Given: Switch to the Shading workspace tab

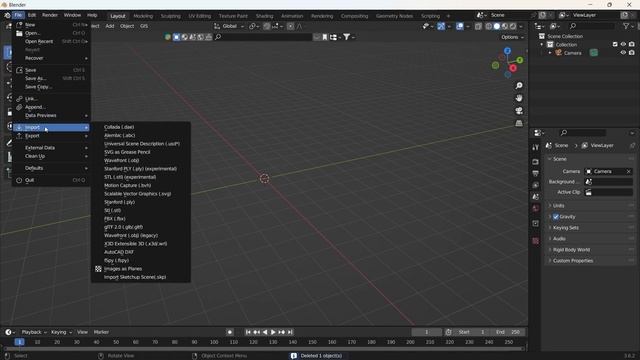Looking at the screenshot, I should coord(264,16).
